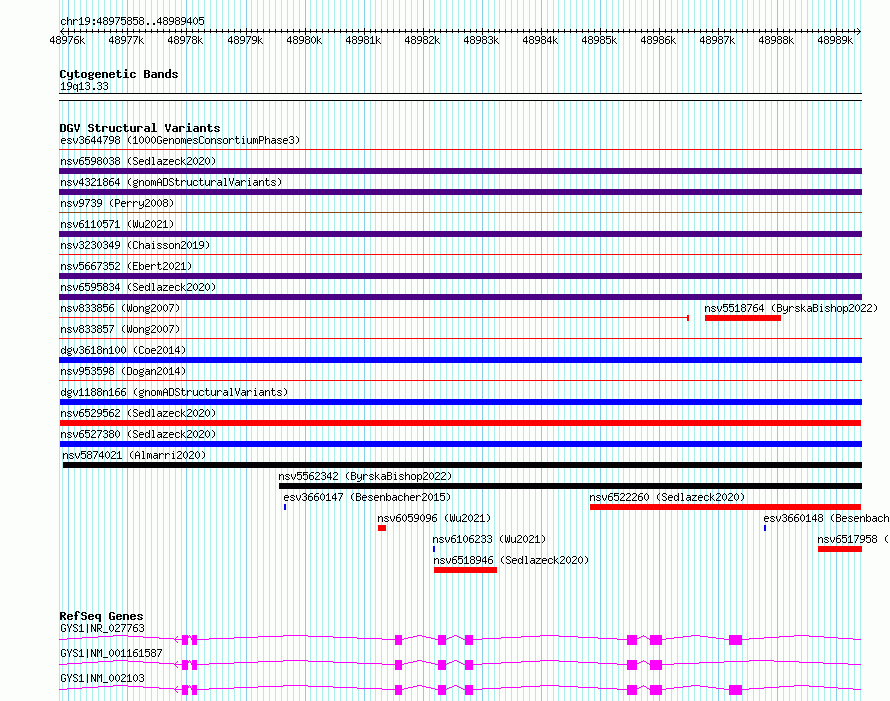890x701 pixels.
Task: Open transcript GYS1|NM_001161587
Action: [111, 653]
